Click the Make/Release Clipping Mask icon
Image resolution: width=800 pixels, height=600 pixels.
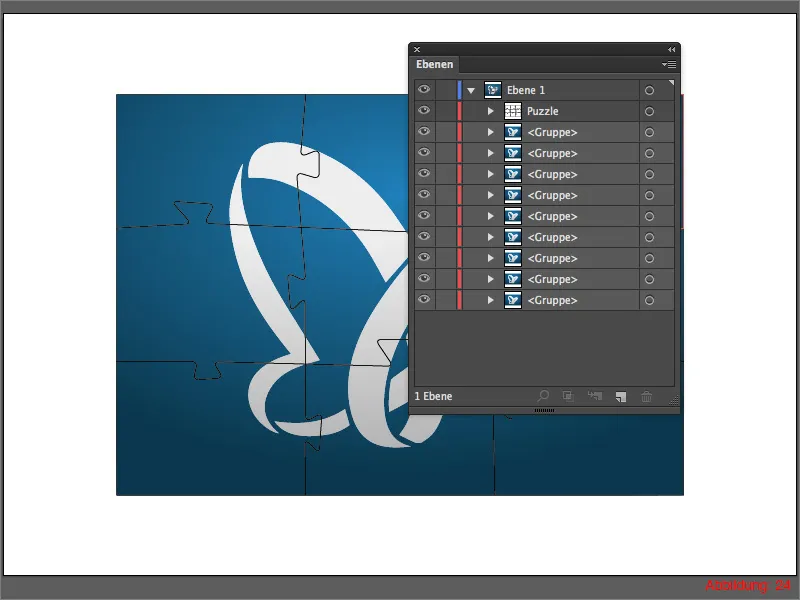pos(568,396)
